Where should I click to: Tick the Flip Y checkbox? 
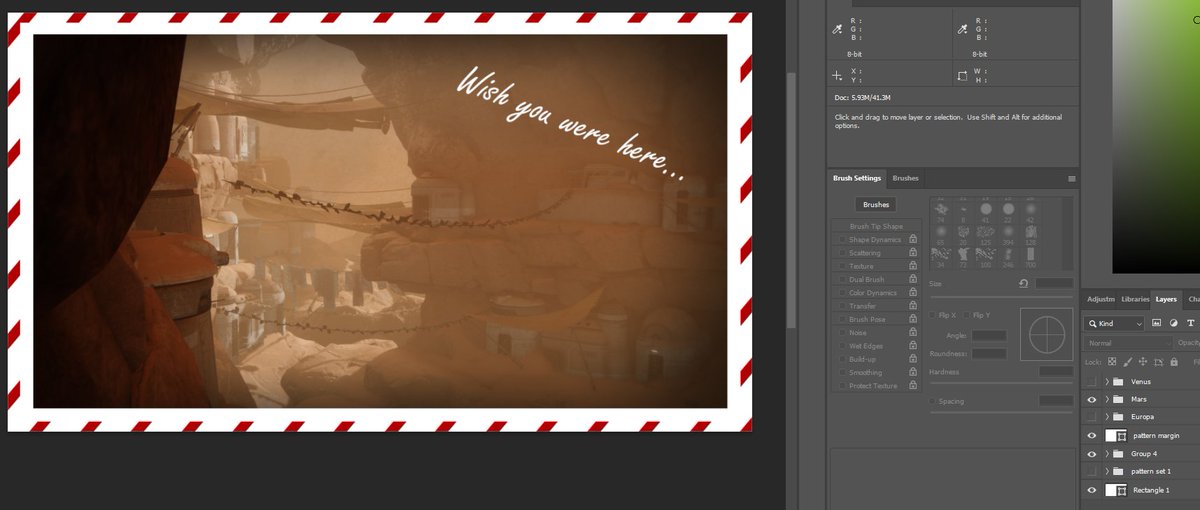click(x=968, y=315)
